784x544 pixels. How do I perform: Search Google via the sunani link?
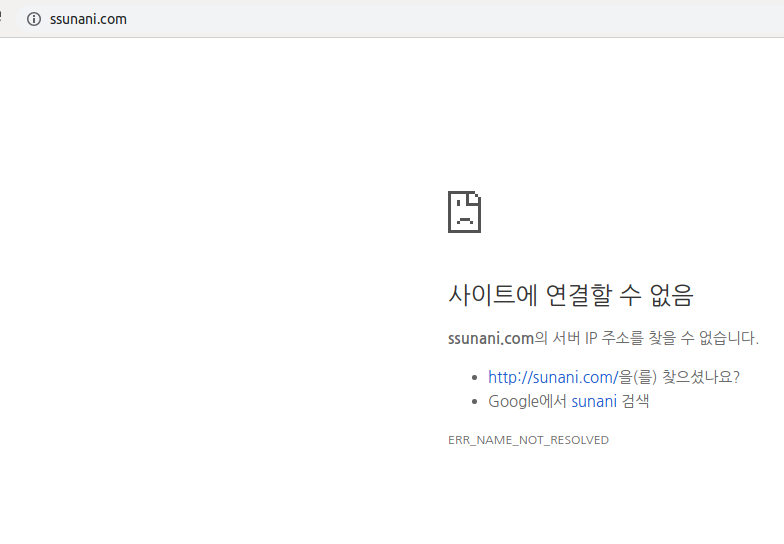(594, 402)
